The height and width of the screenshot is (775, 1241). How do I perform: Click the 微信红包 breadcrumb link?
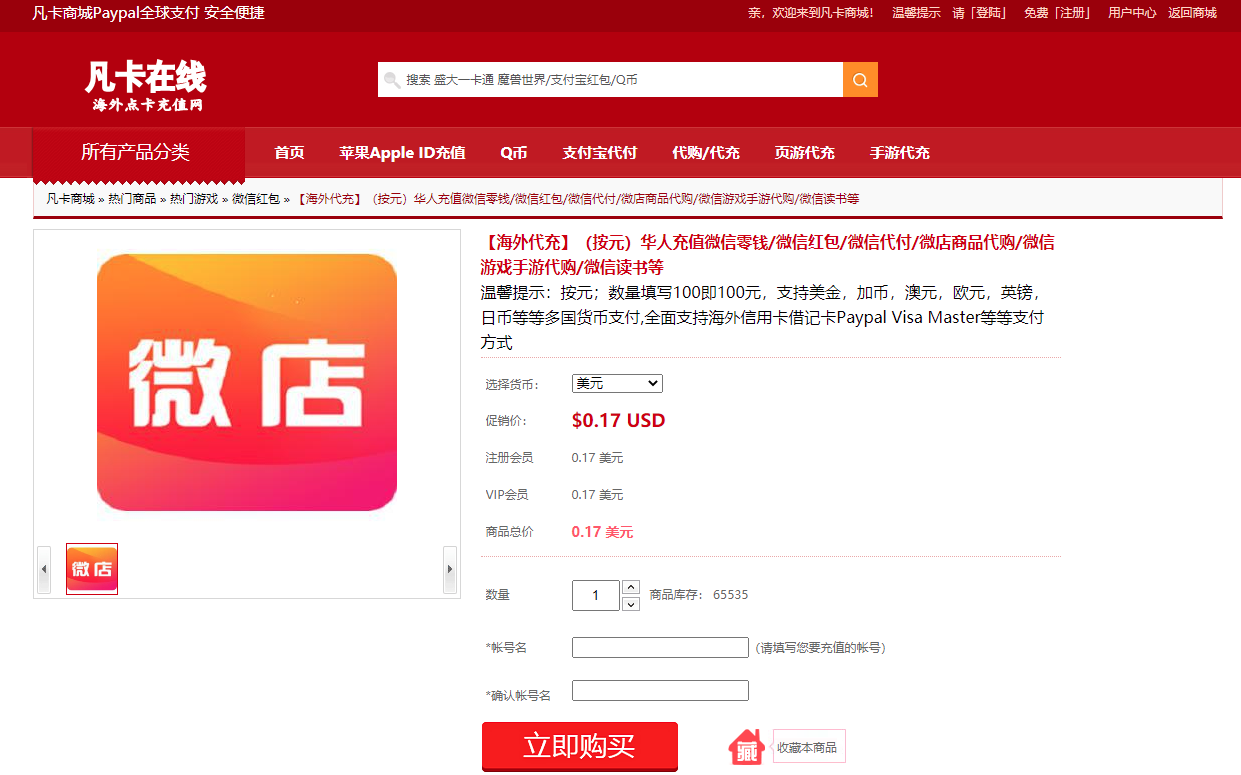click(x=256, y=199)
